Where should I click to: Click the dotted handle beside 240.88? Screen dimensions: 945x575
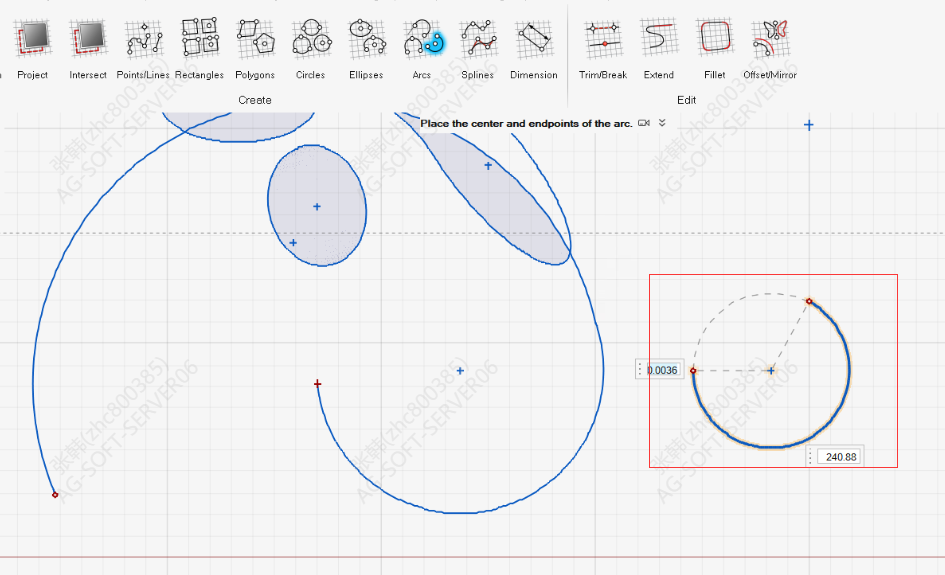point(811,457)
